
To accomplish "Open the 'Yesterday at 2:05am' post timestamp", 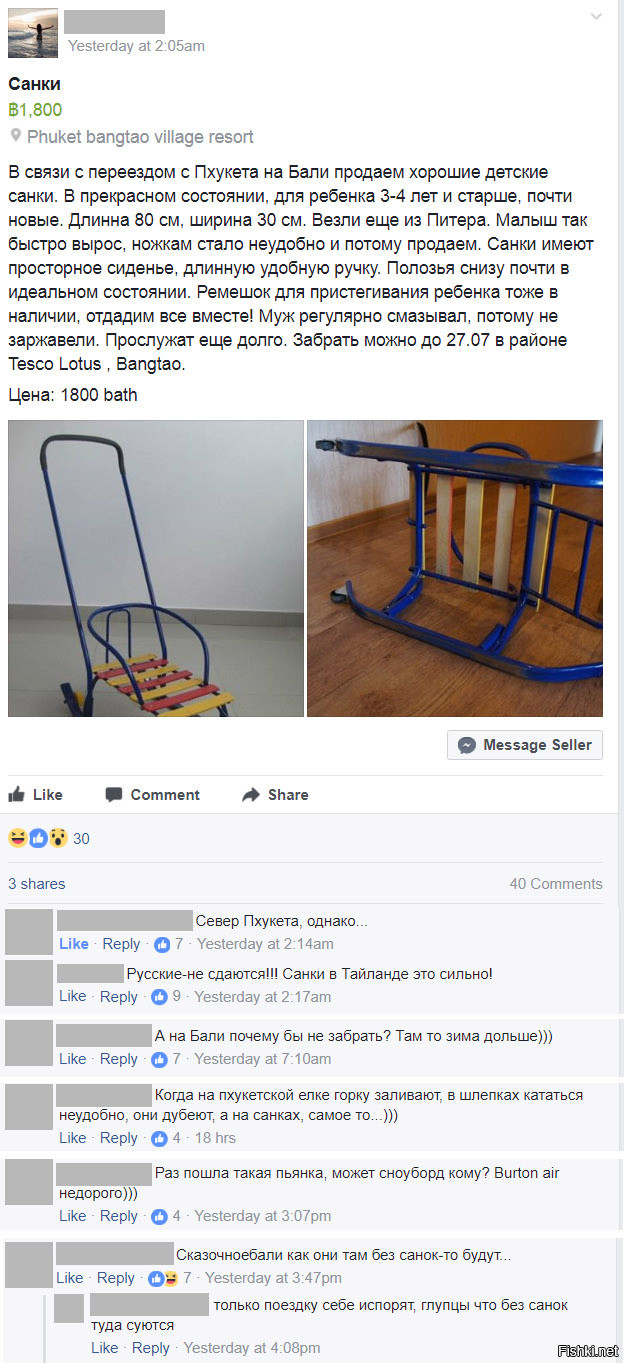I will pos(136,46).
